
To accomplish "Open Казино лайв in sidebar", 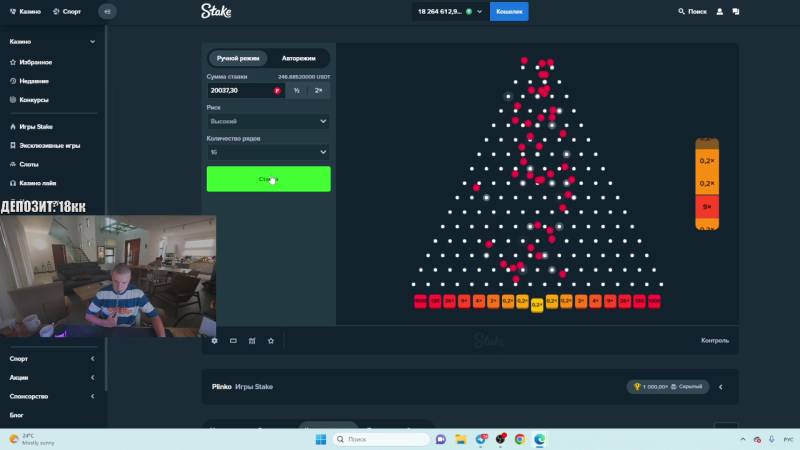I will click(33, 183).
